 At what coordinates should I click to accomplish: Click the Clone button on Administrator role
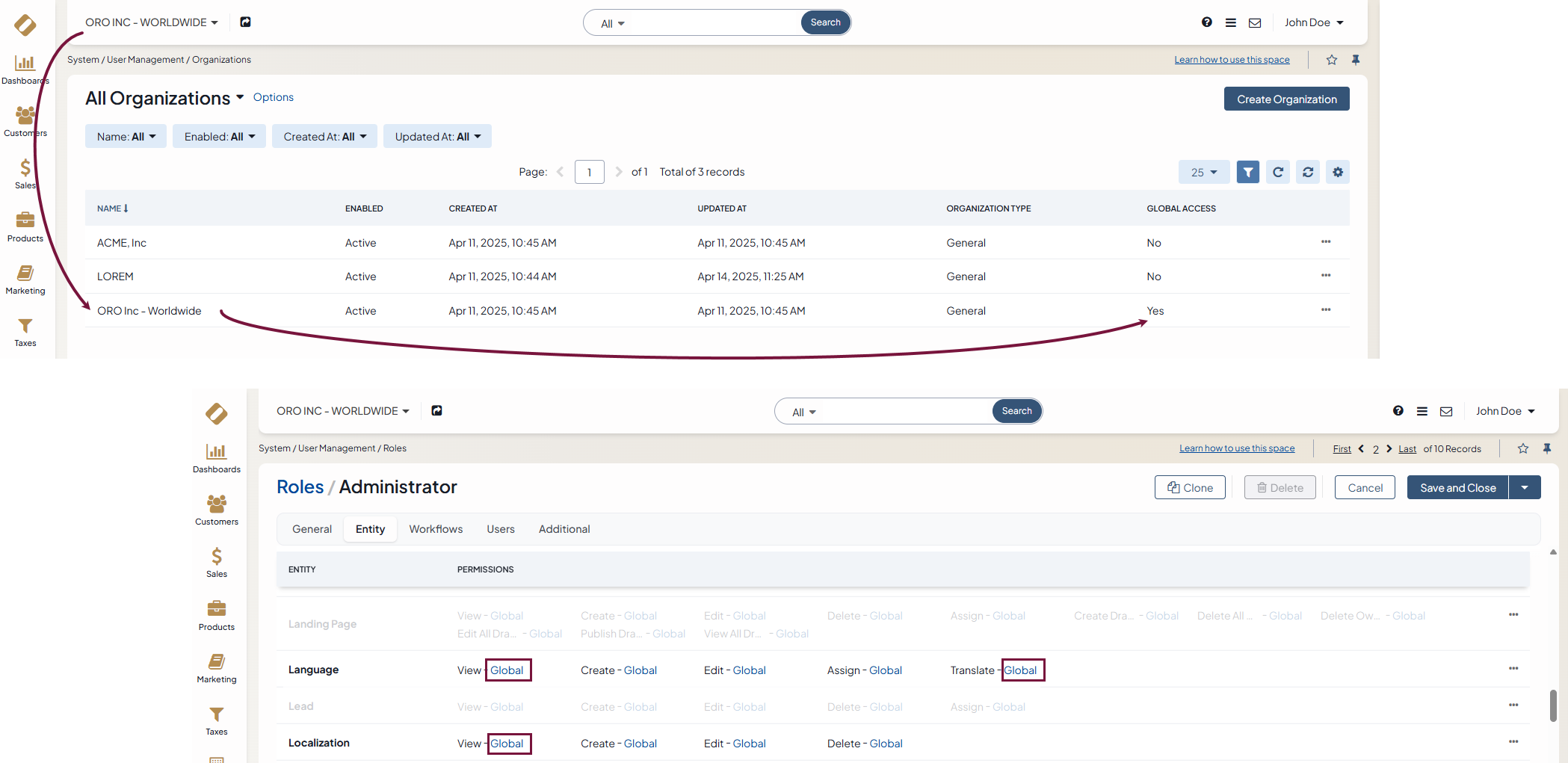(1190, 487)
